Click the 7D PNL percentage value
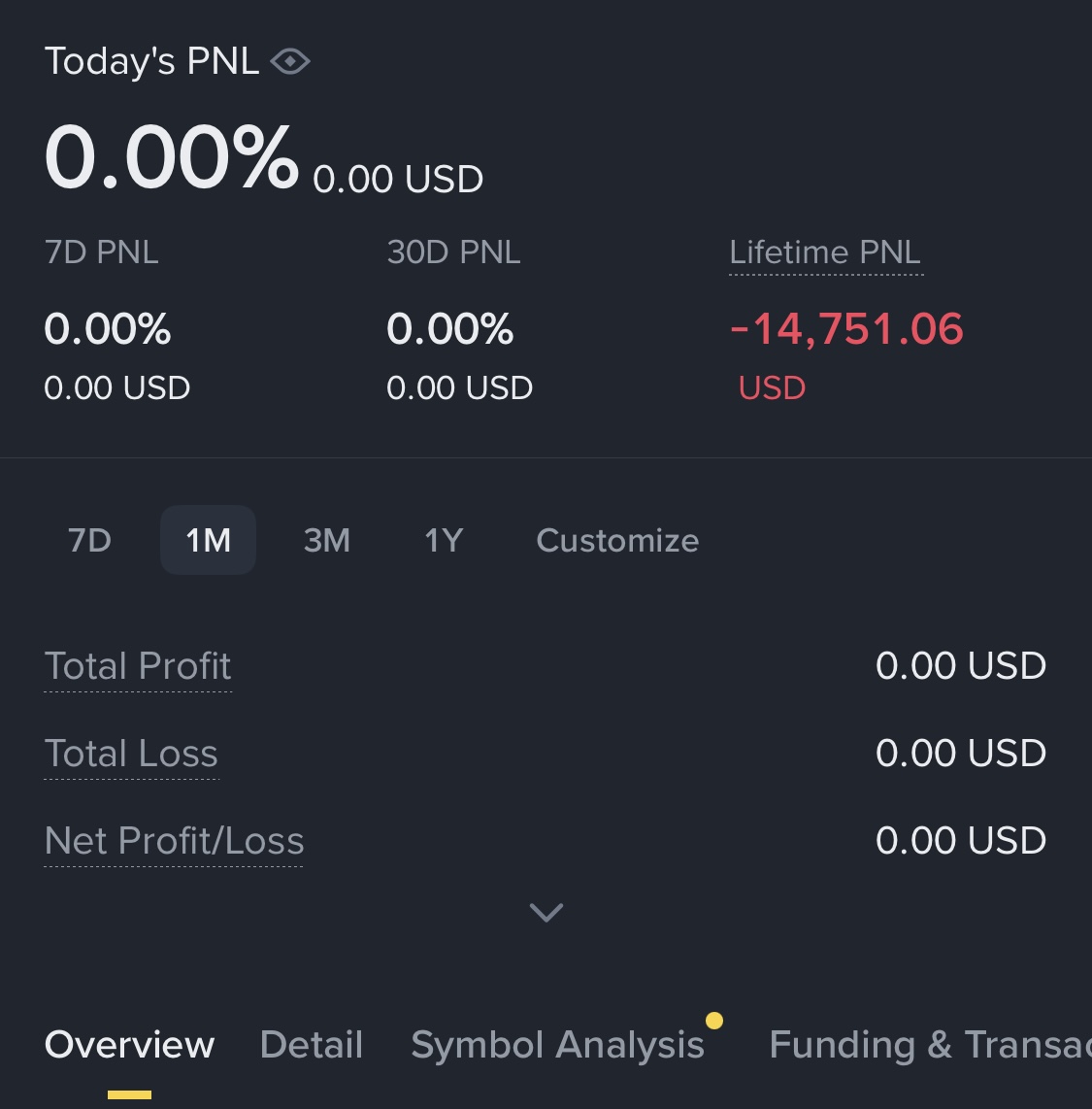1092x1109 pixels. (x=108, y=329)
